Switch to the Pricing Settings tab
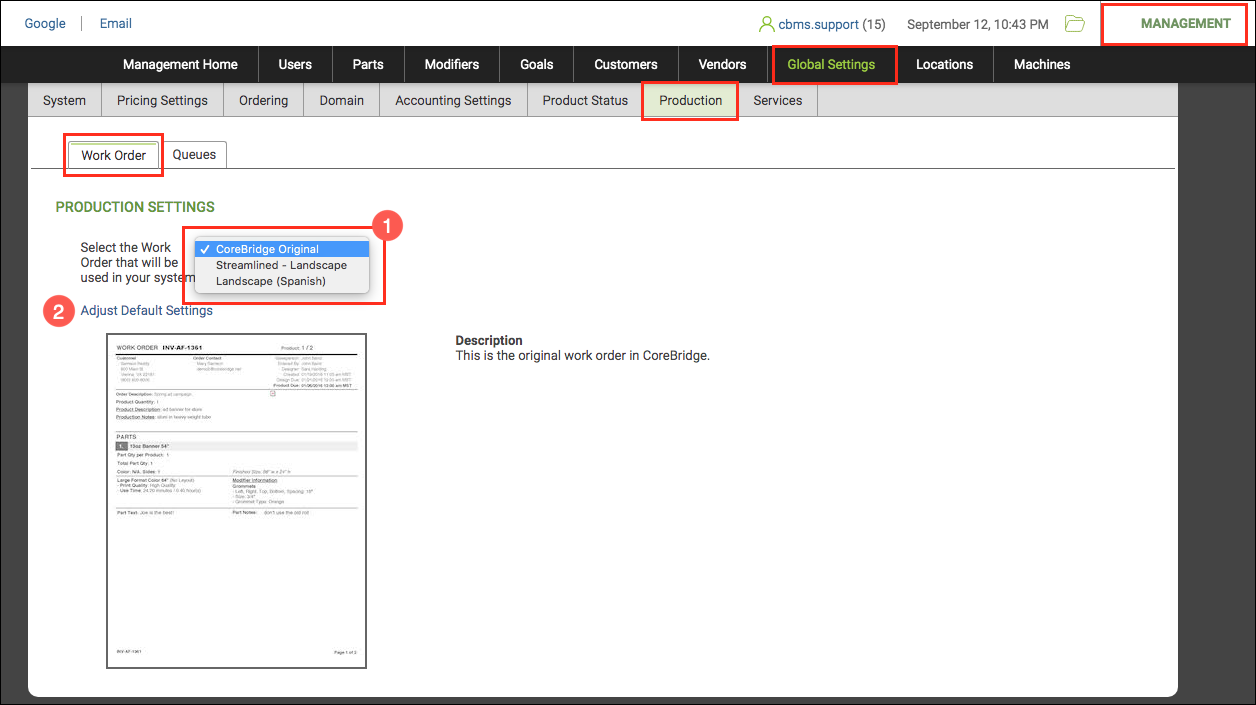 pyautogui.click(x=162, y=100)
